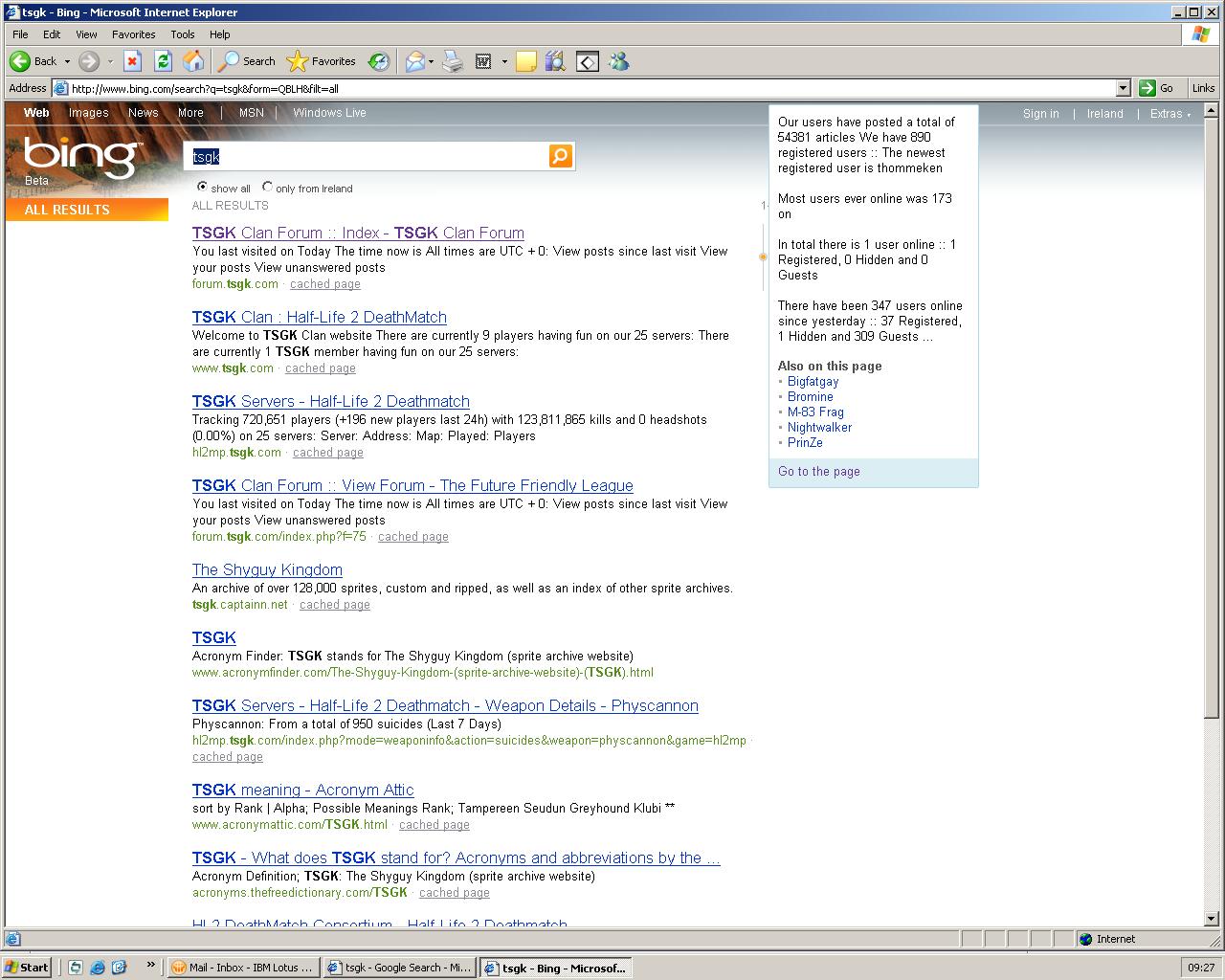Expand the Back button history arrow
Image resolution: width=1225 pixels, height=980 pixels.
pyautogui.click(x=67, y=61)
